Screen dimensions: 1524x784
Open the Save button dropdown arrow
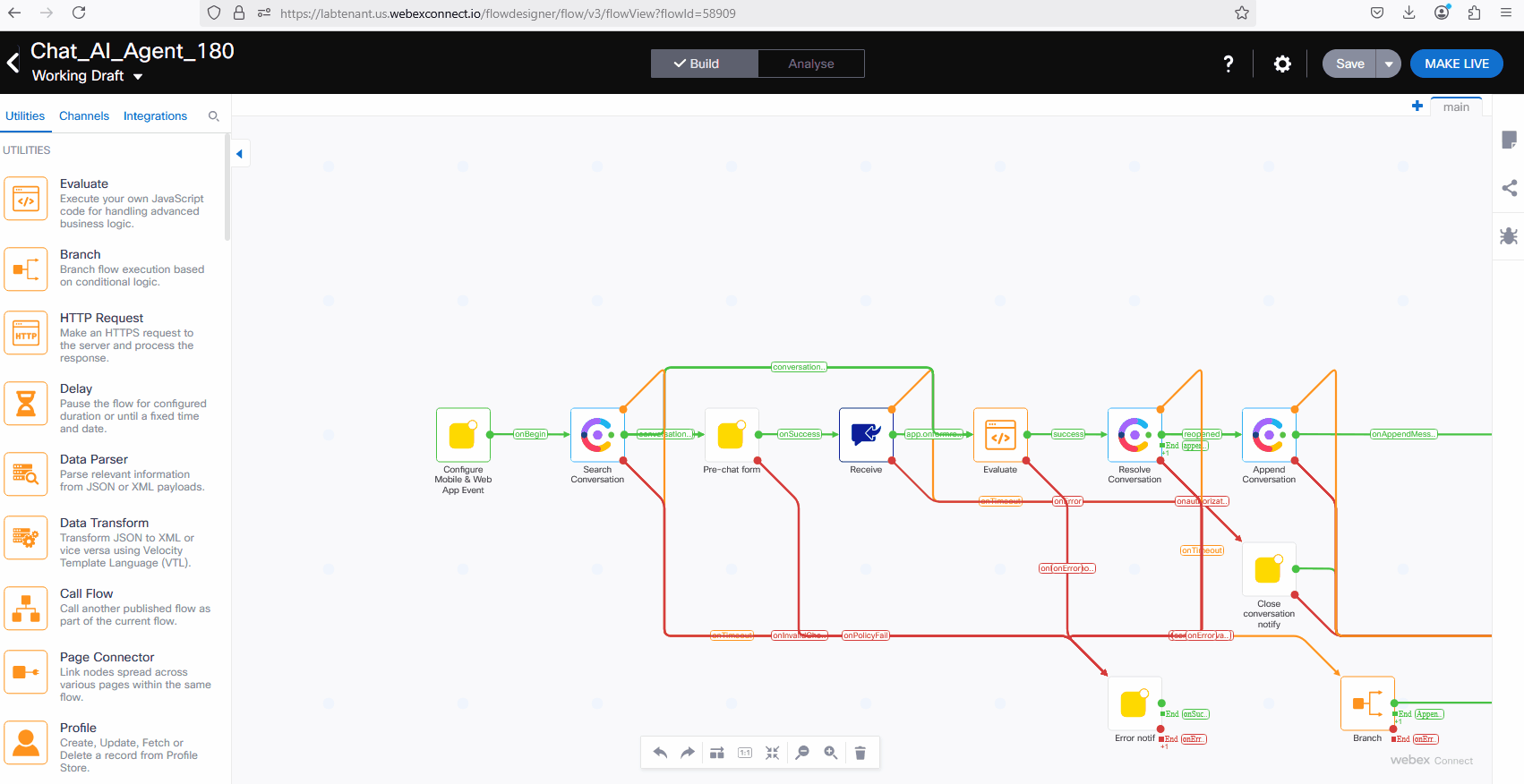(1389, 64)
